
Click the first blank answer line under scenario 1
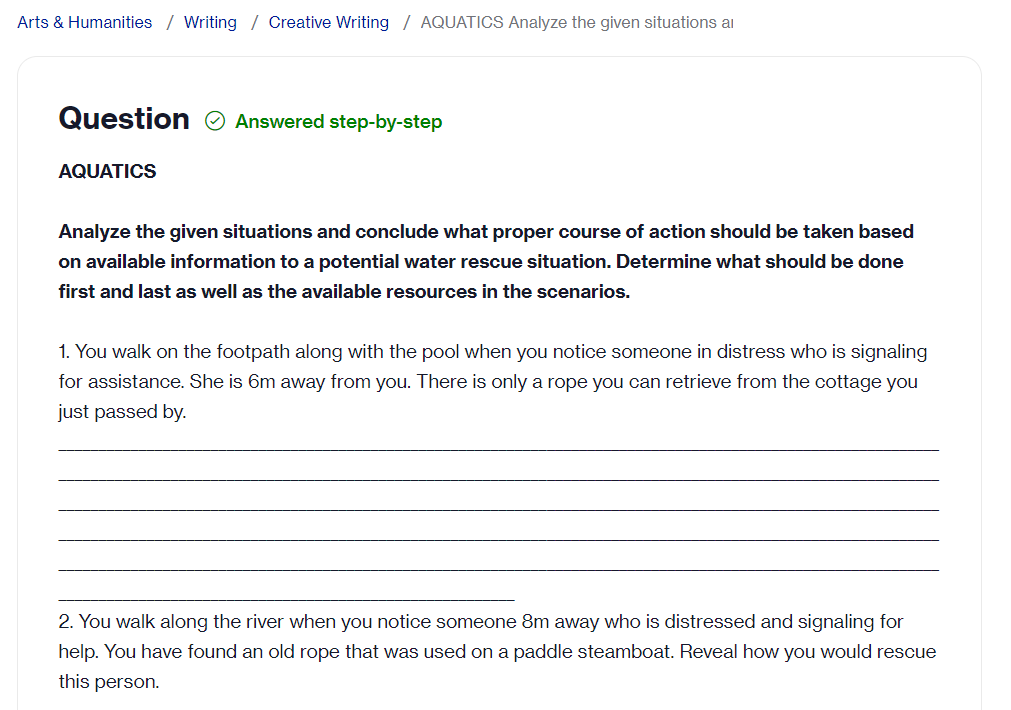point(498,446)
